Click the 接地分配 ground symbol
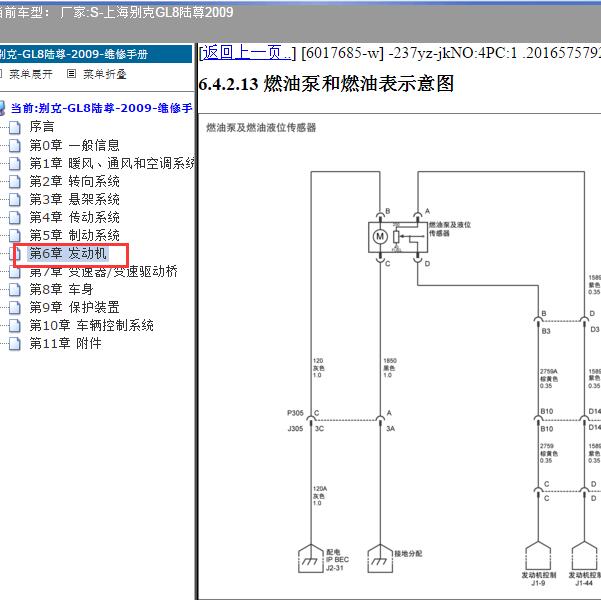 coord(380,558)
